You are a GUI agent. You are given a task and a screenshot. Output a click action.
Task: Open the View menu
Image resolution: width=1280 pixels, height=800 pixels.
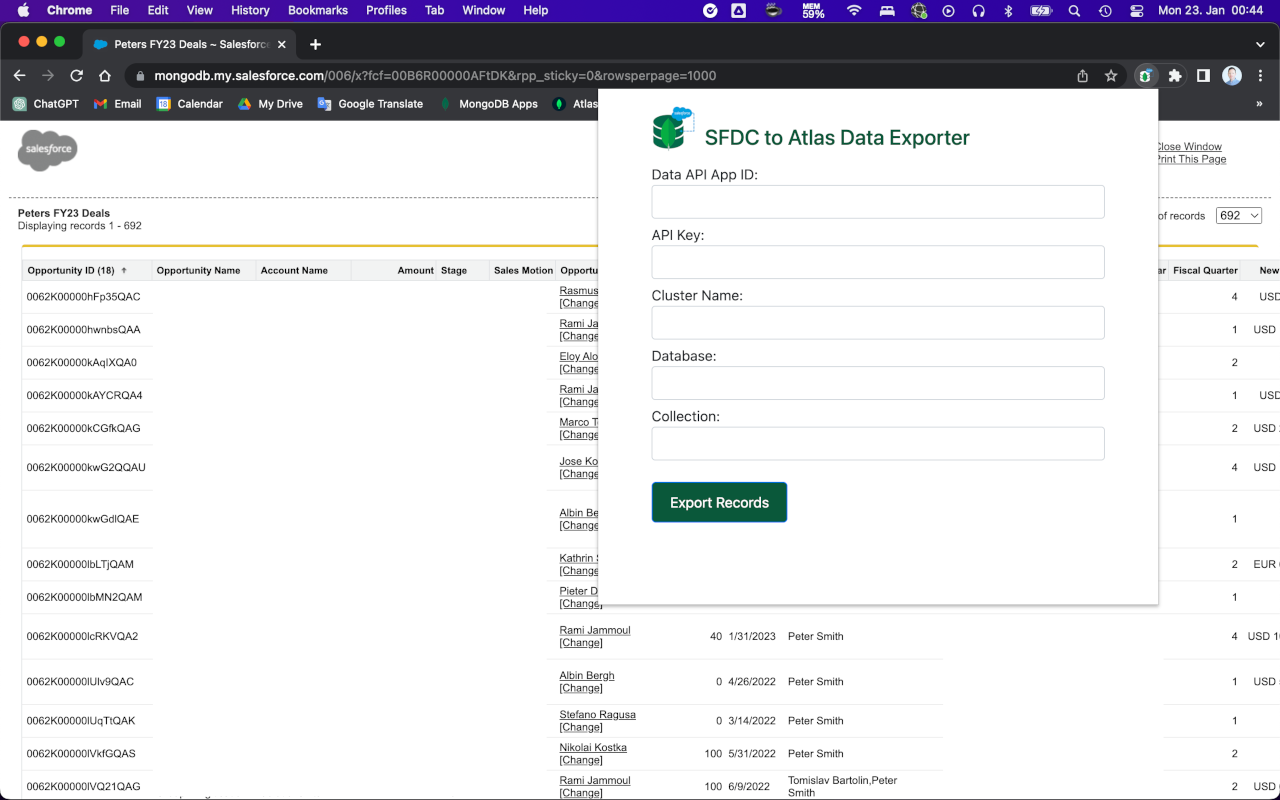pos(200,10)
